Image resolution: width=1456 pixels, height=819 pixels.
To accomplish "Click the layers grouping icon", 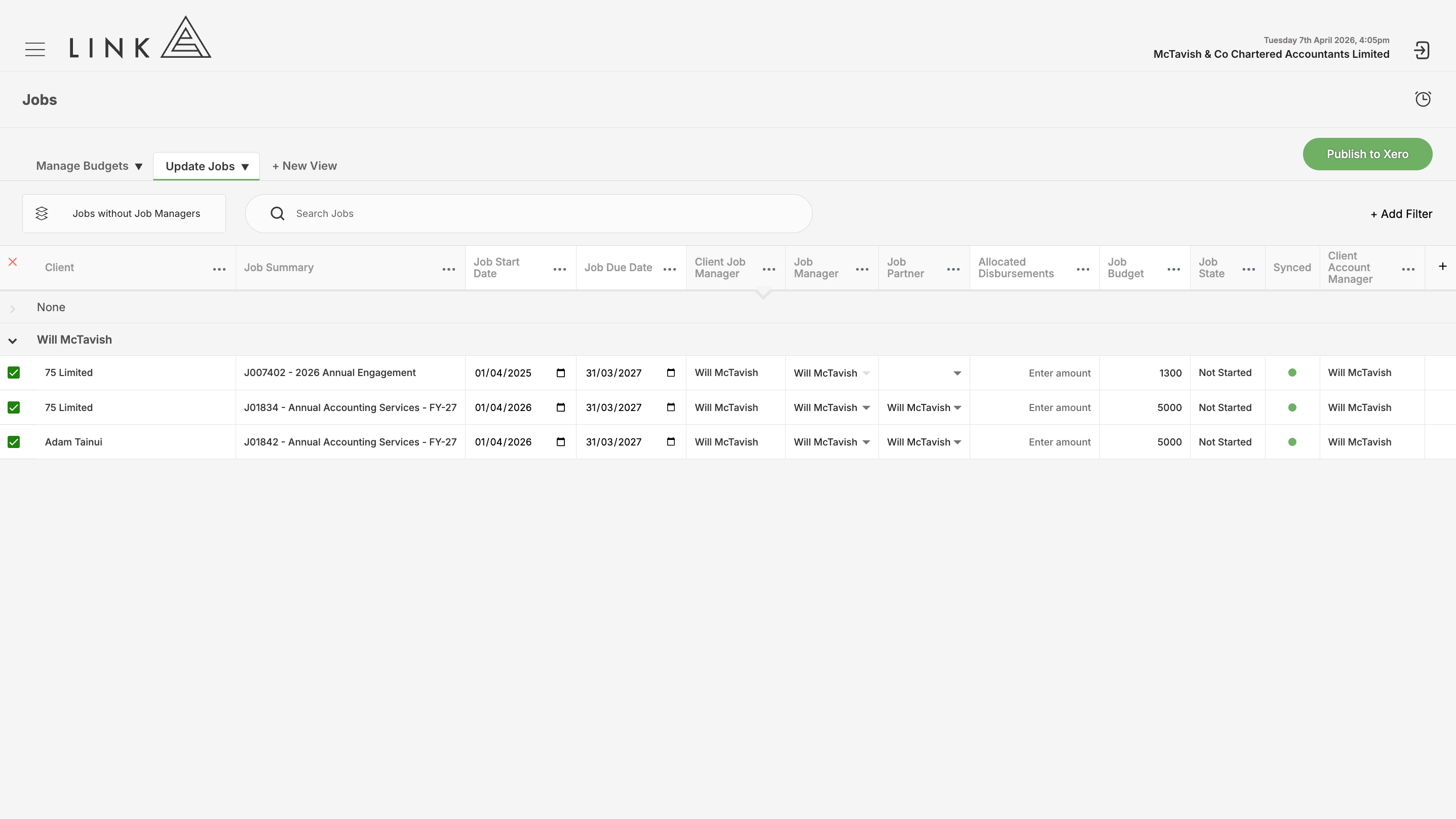I will point(42,213).
